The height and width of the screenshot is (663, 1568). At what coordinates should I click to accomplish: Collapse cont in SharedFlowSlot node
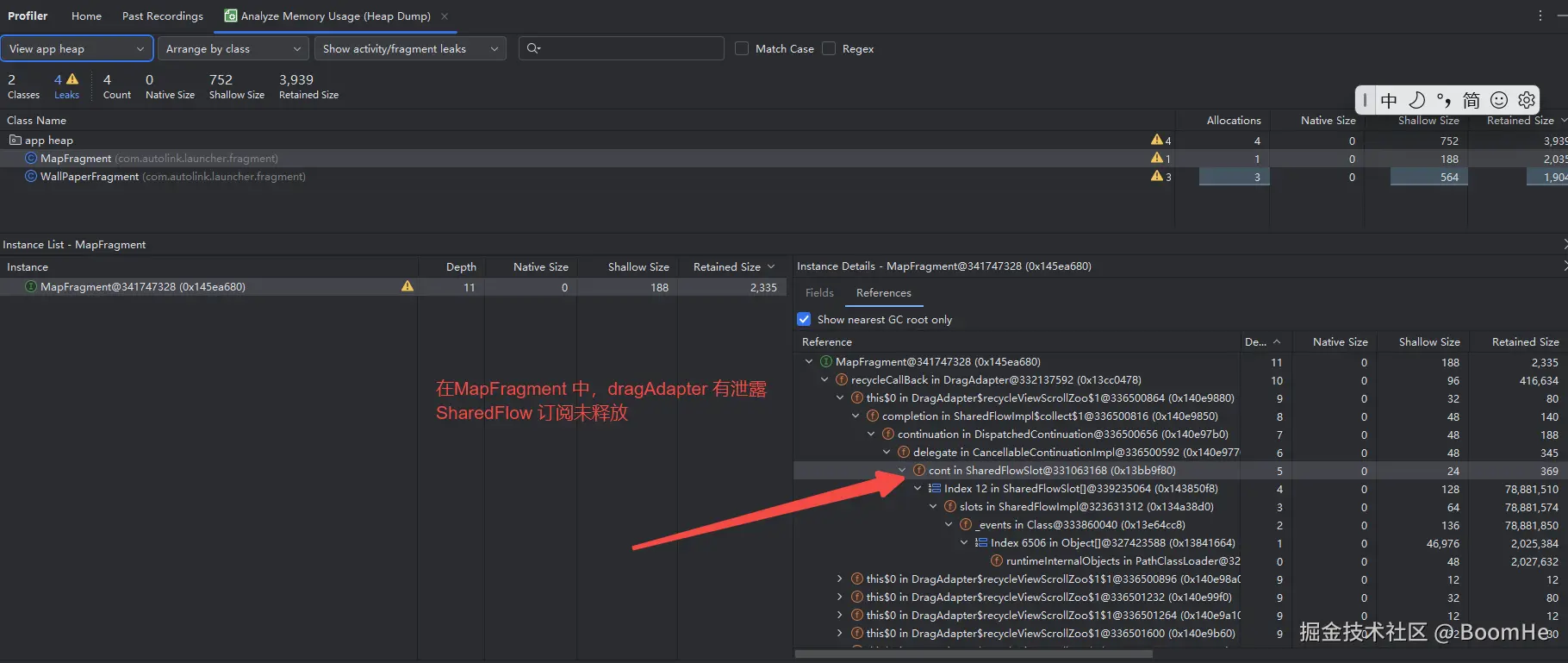(x=902, y=471)
